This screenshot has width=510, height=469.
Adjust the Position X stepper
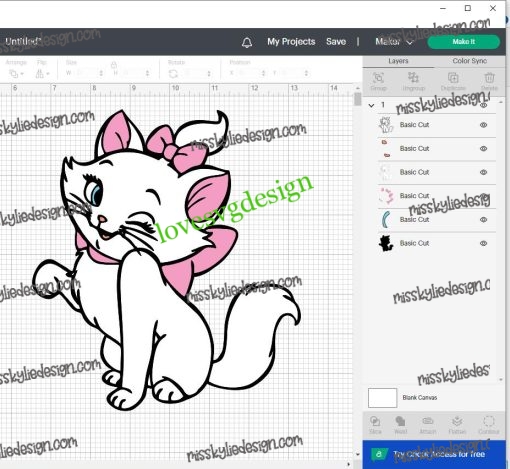(263, 73)
